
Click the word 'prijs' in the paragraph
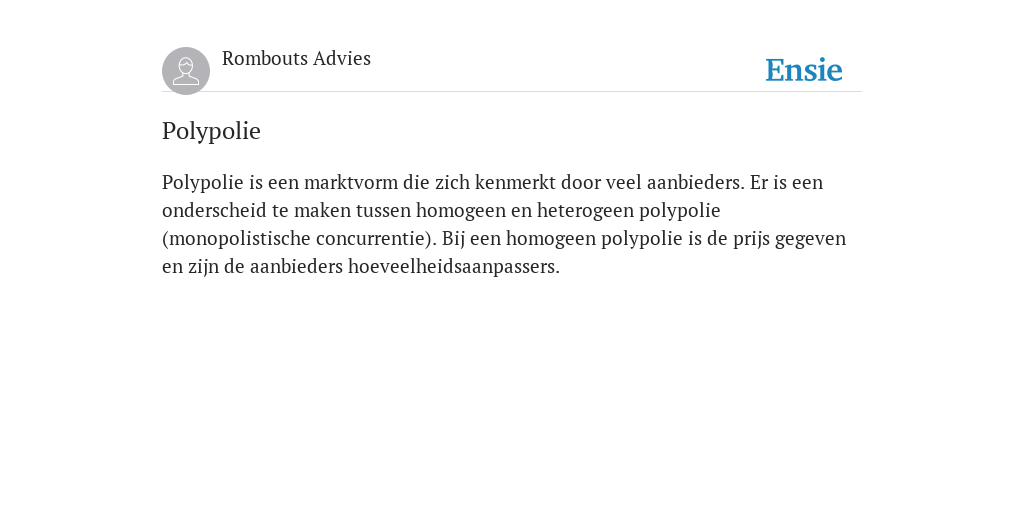click(751, 239)
